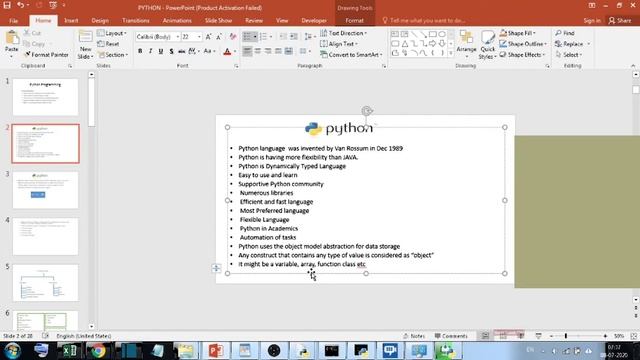The image size is (640, 360).
Task: Open Chrome from the taskbar
Action: coord(98,351)
